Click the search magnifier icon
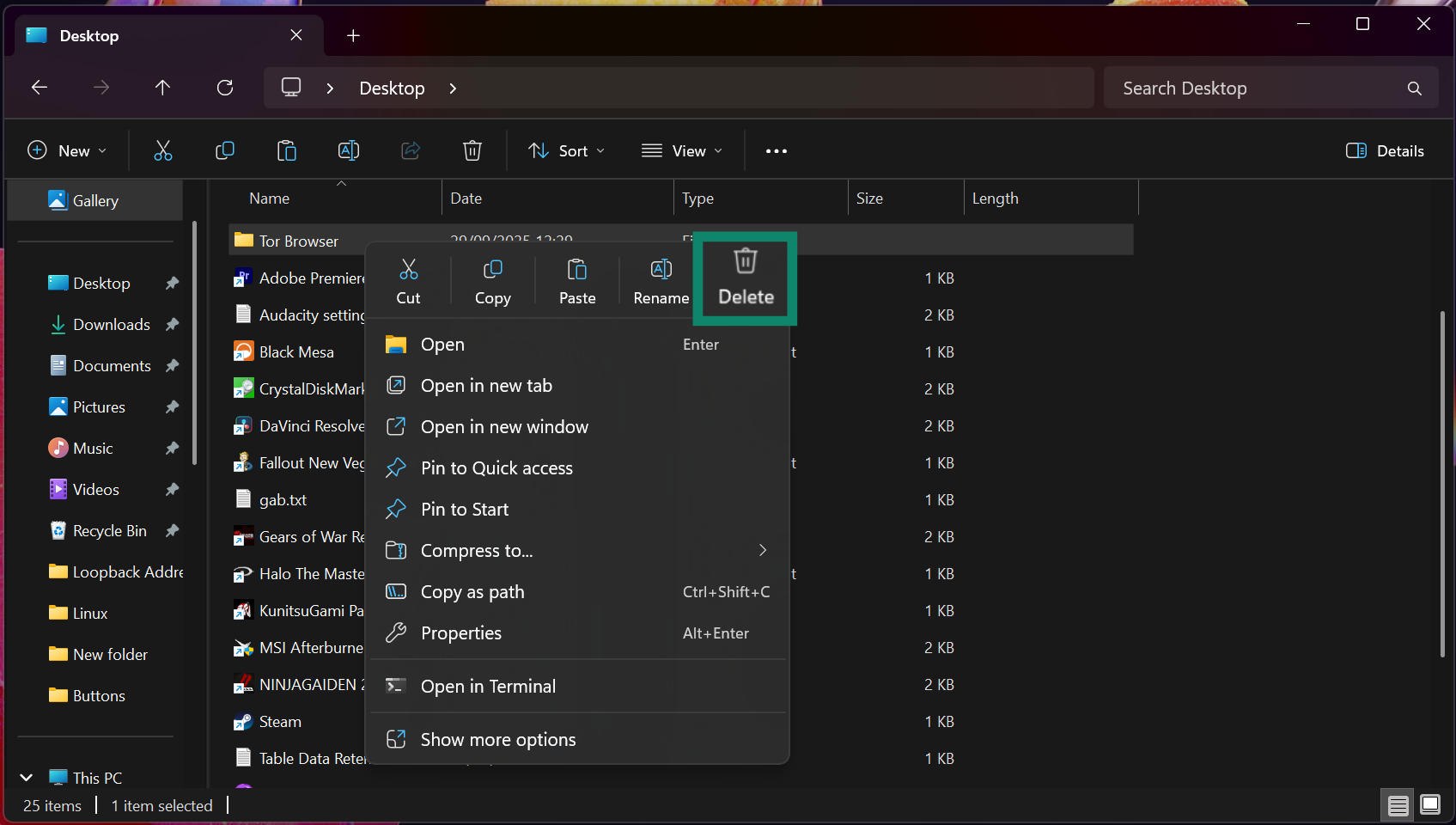 click(1414, 87)
